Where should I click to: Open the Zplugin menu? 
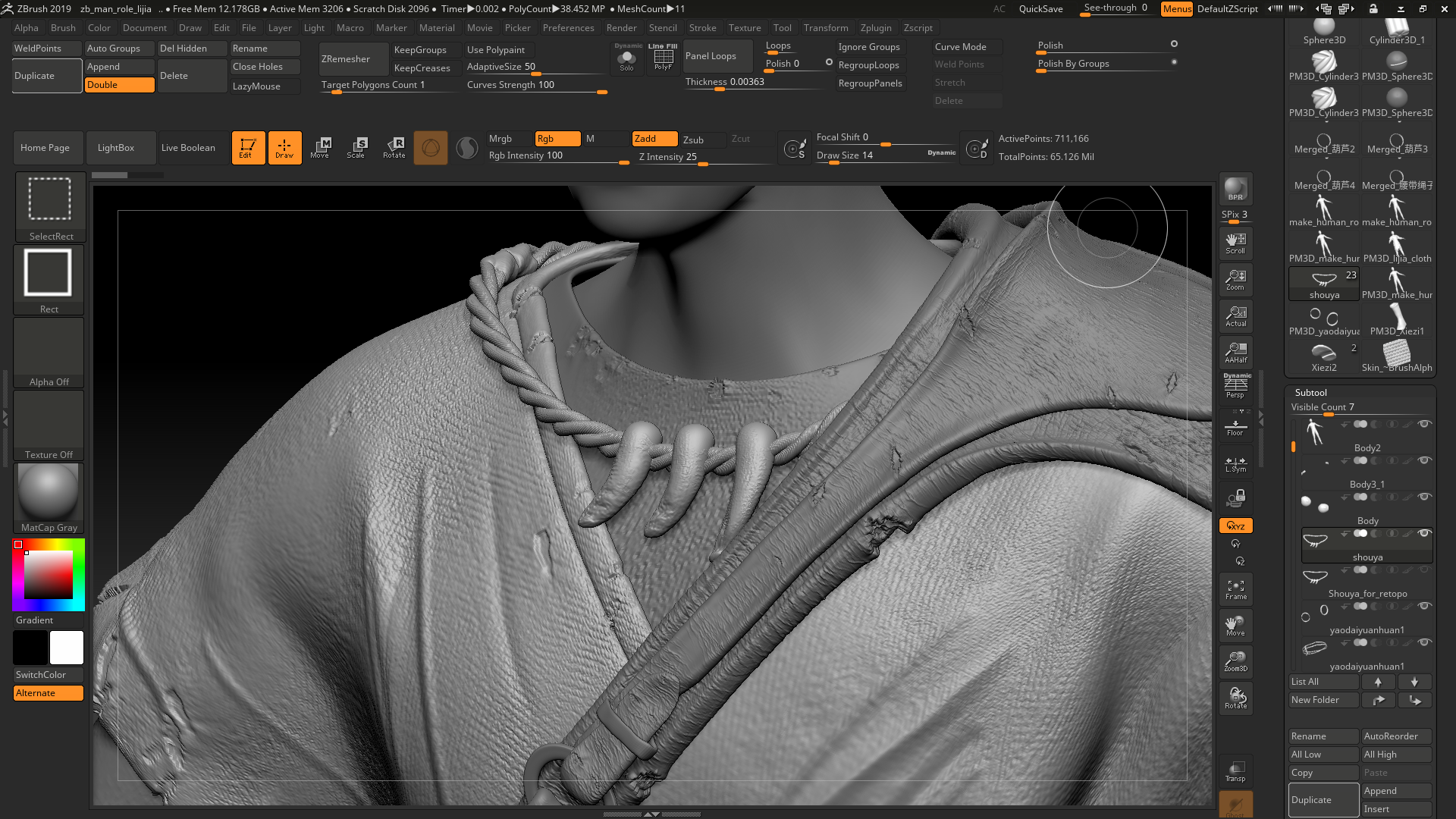pos(875,28)
